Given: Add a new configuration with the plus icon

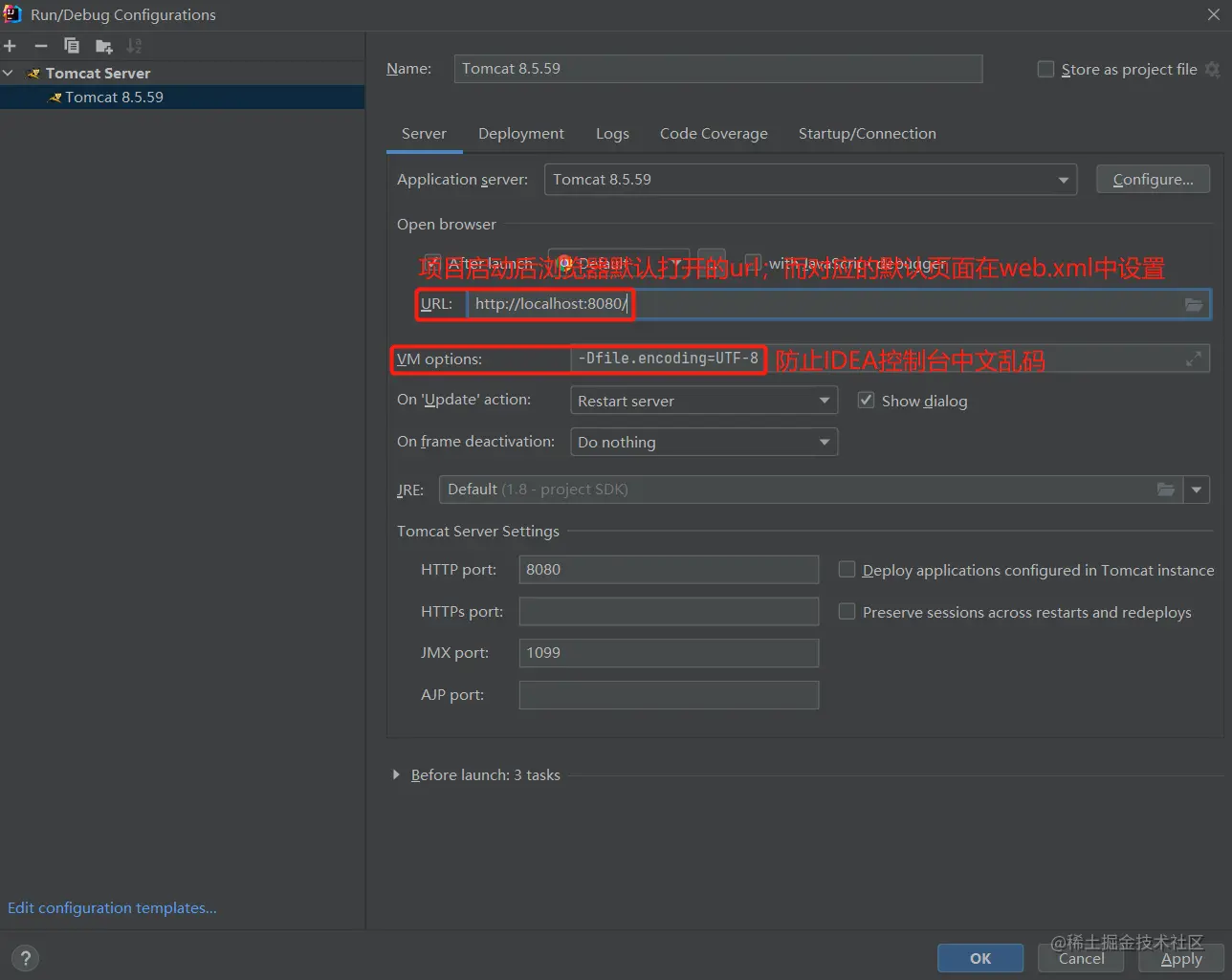Looking at the screenshot, I should (10, 46).
